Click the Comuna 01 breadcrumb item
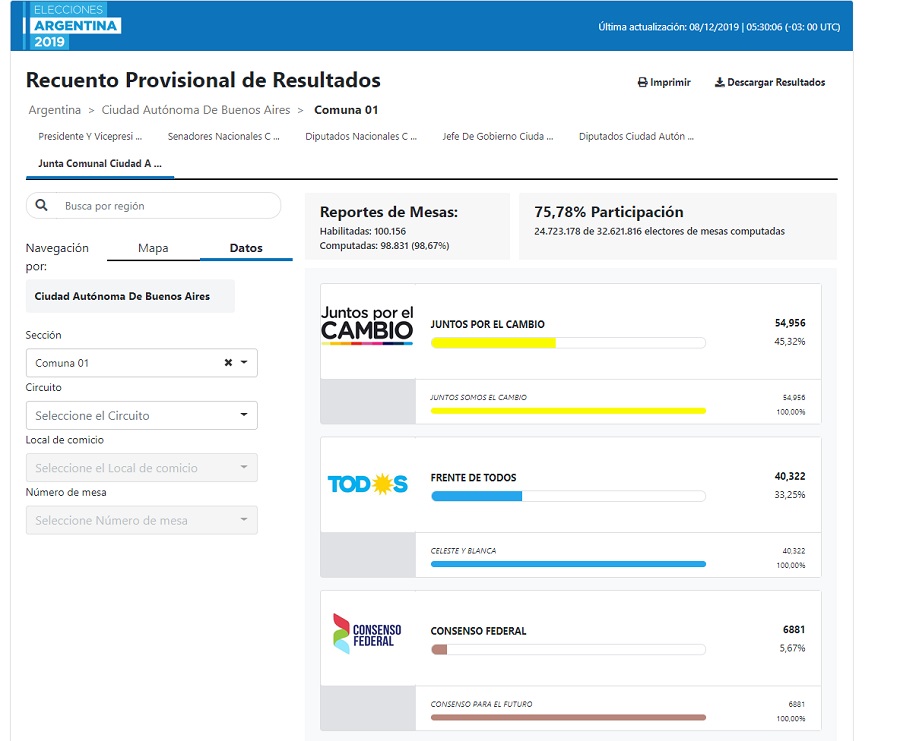 coord(346,110)
